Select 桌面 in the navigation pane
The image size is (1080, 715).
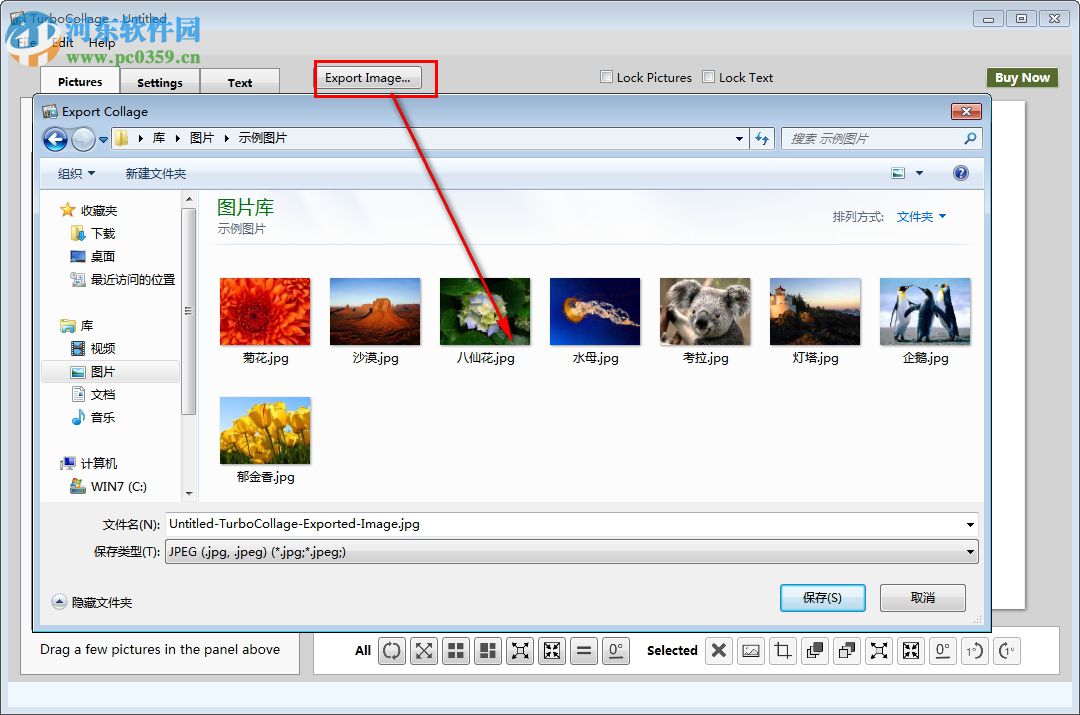pos(93,256)
